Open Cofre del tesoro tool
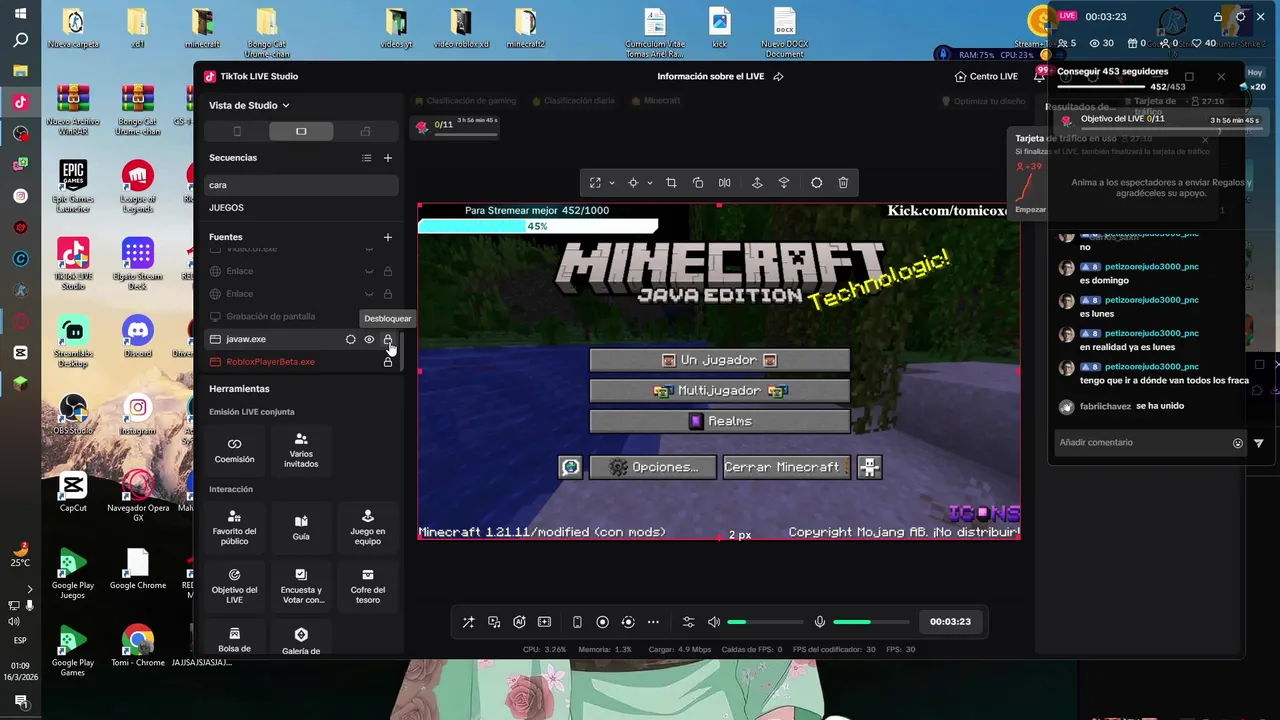Viewport: 1280px width, 720px height. pyautogui.click(x=367, y=586)
